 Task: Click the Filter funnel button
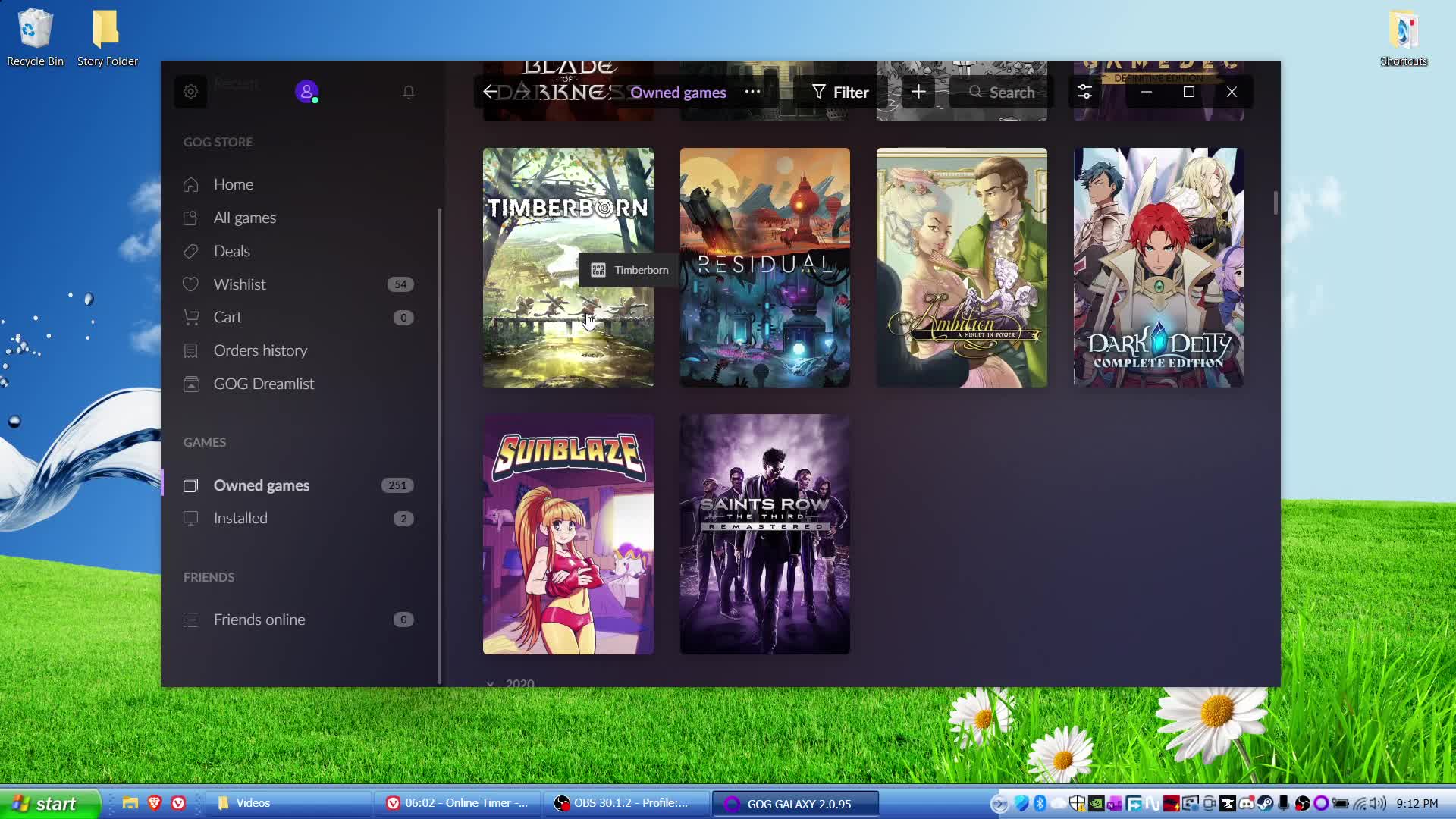(840, 92)
